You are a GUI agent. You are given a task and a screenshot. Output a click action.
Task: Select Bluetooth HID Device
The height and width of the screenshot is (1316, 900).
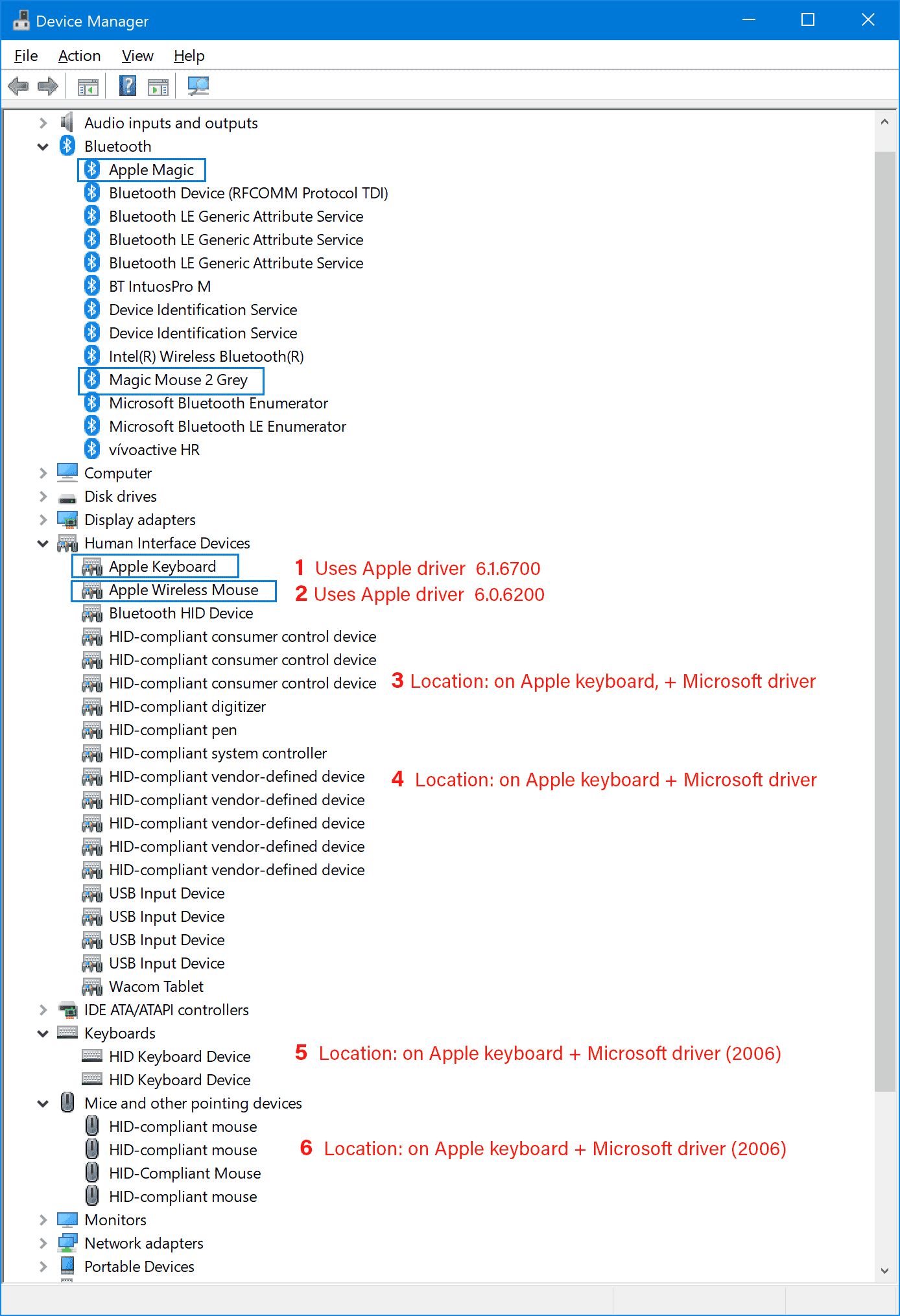[181, 613]
